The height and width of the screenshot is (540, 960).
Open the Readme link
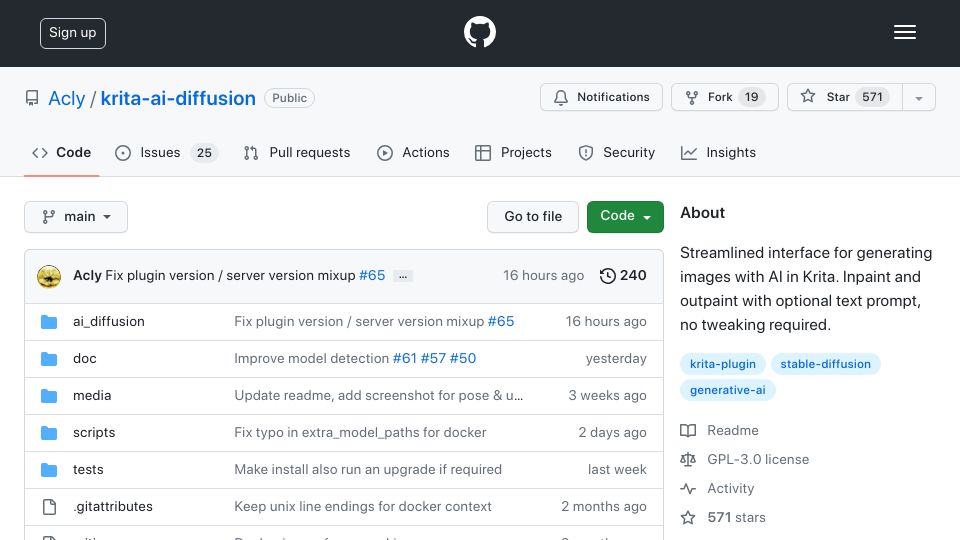pos(733,430)
